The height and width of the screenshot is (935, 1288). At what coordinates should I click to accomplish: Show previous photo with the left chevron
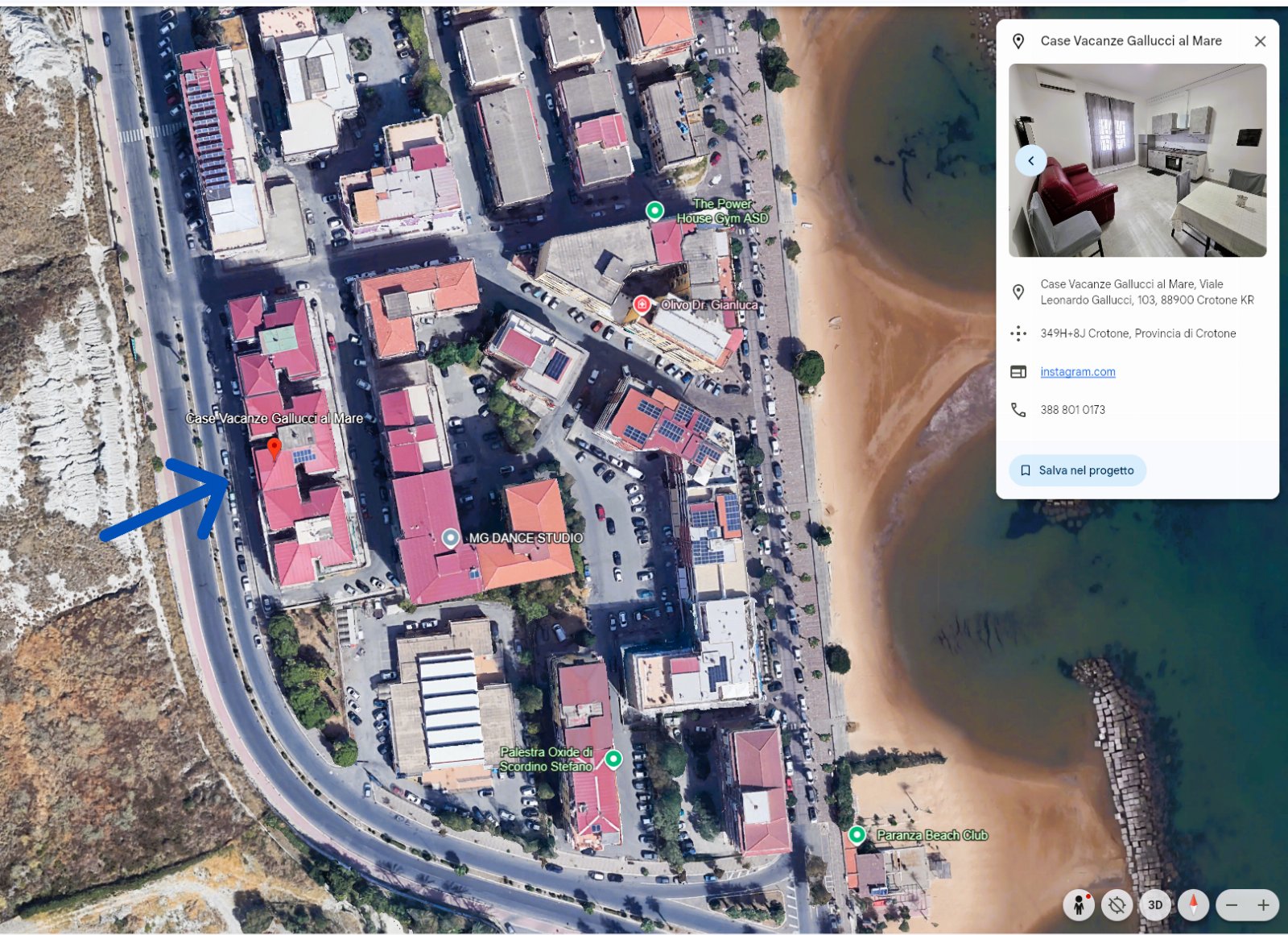pyautogui.click(x=1031, y=161)
